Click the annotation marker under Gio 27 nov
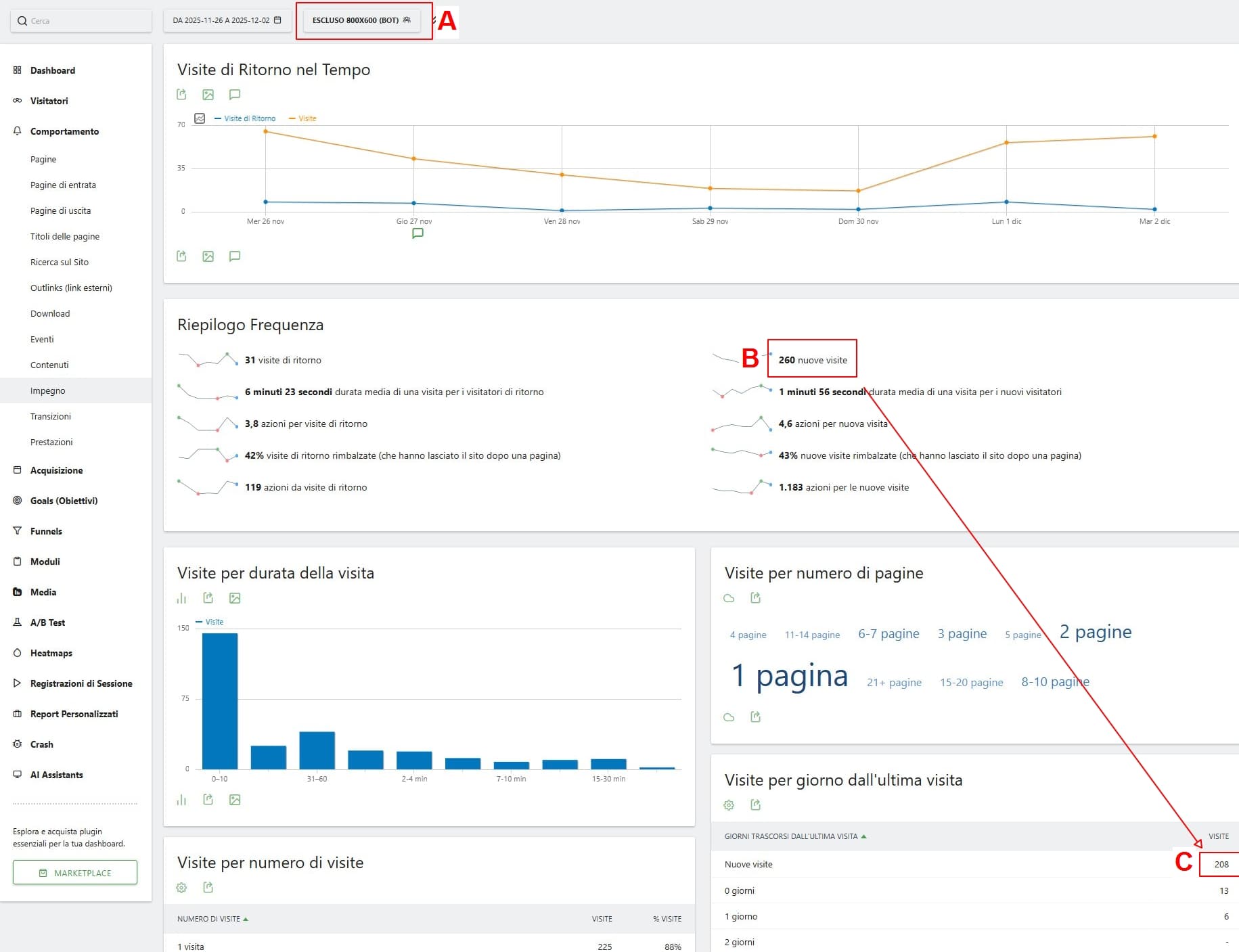The image size is (1239, 952). point(418,233)
